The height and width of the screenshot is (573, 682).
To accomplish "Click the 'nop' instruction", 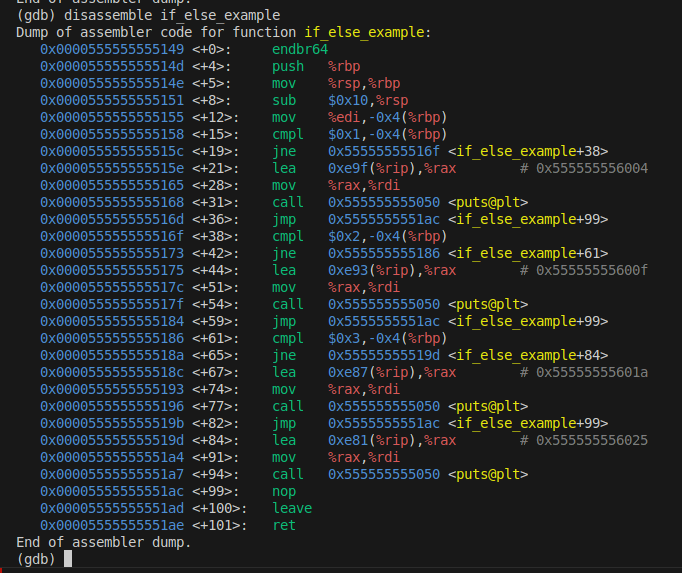I will (284, 491).
